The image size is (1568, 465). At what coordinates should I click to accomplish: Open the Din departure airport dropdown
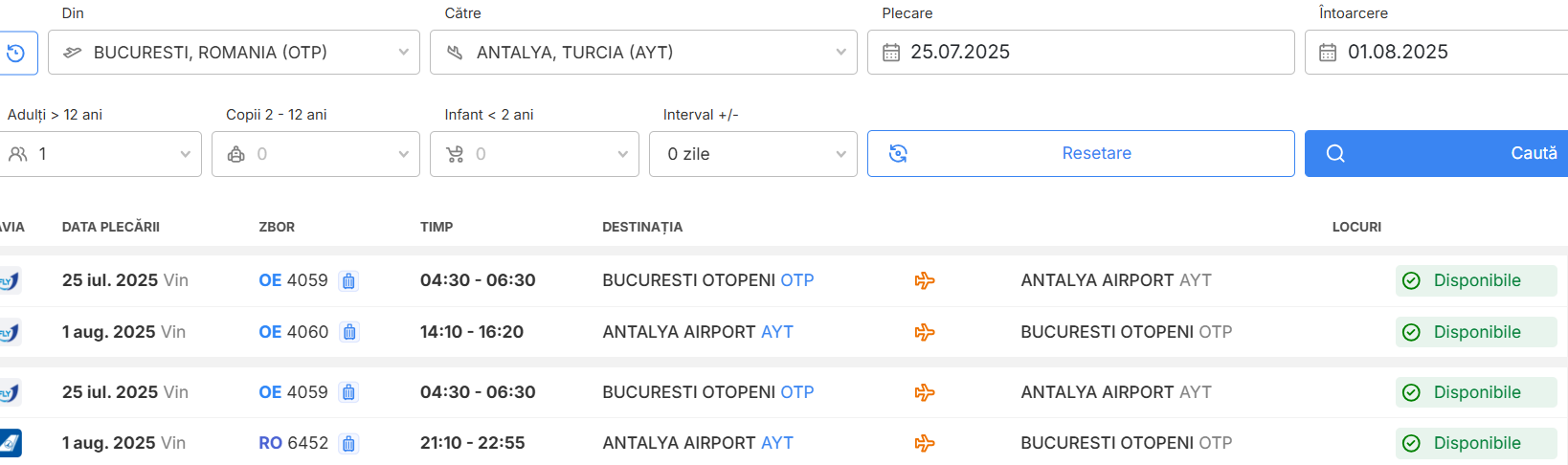pyautogui.click(x=234, y=53)
